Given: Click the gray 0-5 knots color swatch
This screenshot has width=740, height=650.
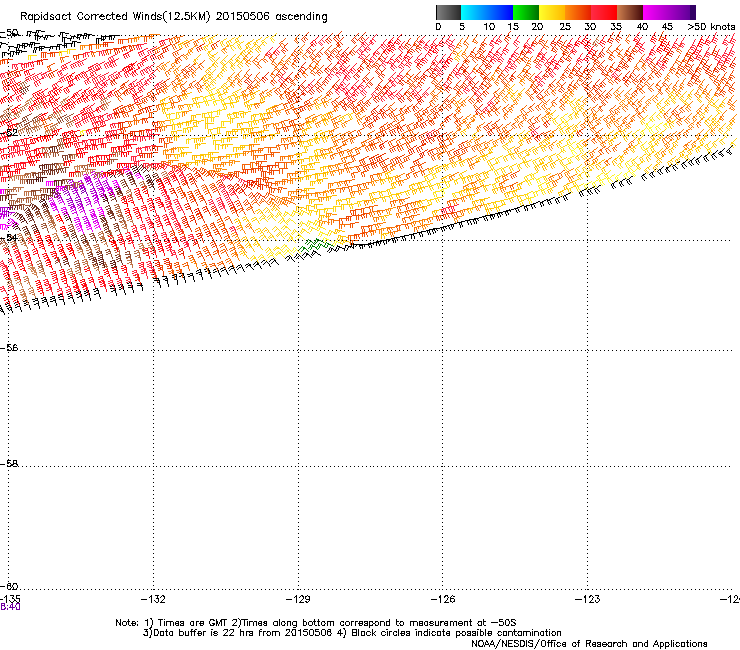Looking at the screenshot, I should (x=448, y=12).
